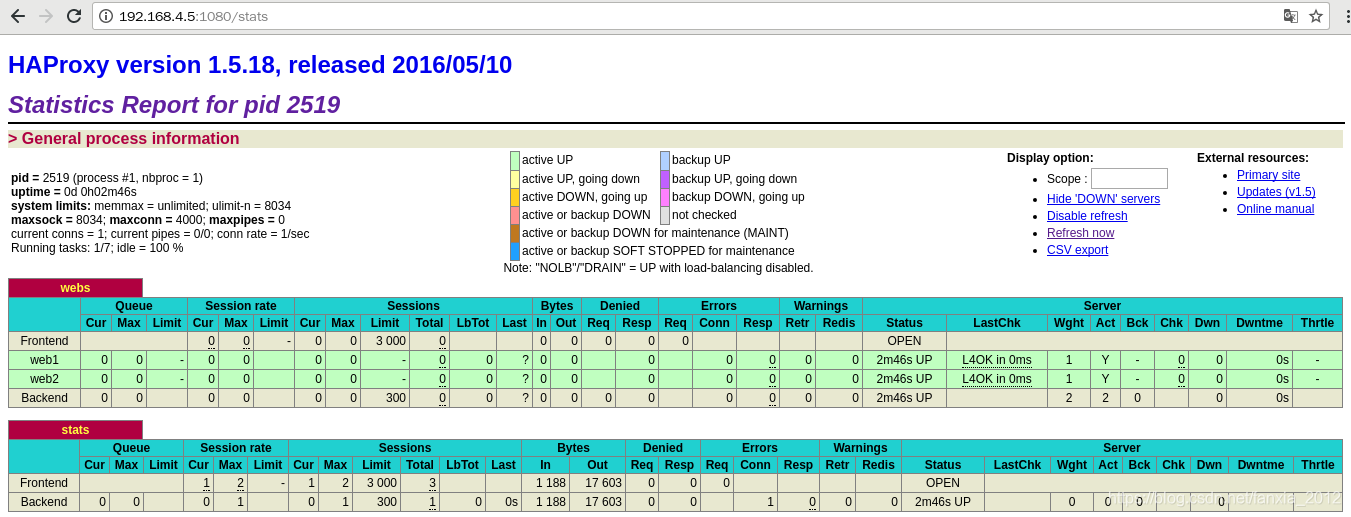Click LbTot column header in webs table
Screen dimensions: 1351x517
click(x=474, y=323)
